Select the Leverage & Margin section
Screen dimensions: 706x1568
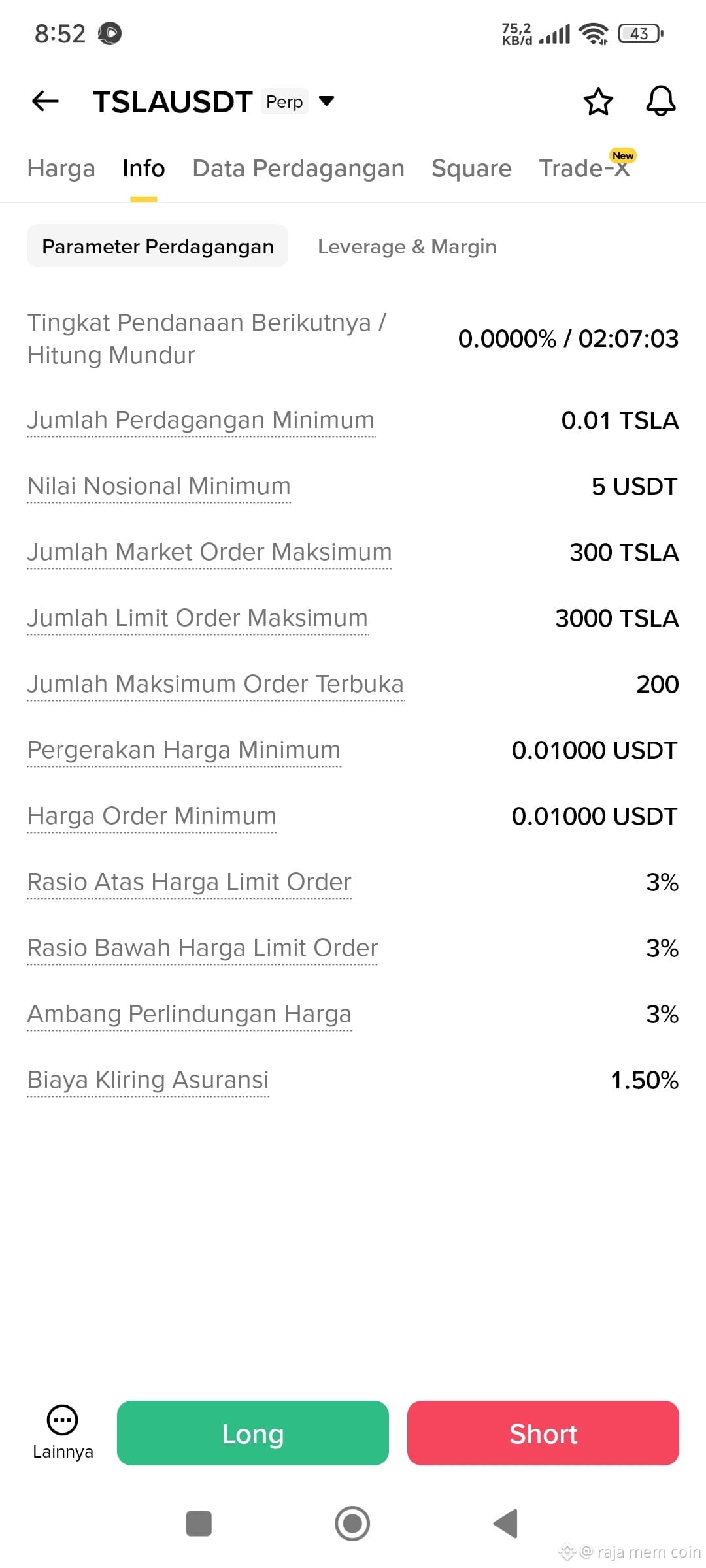click(x=407, y=246)
